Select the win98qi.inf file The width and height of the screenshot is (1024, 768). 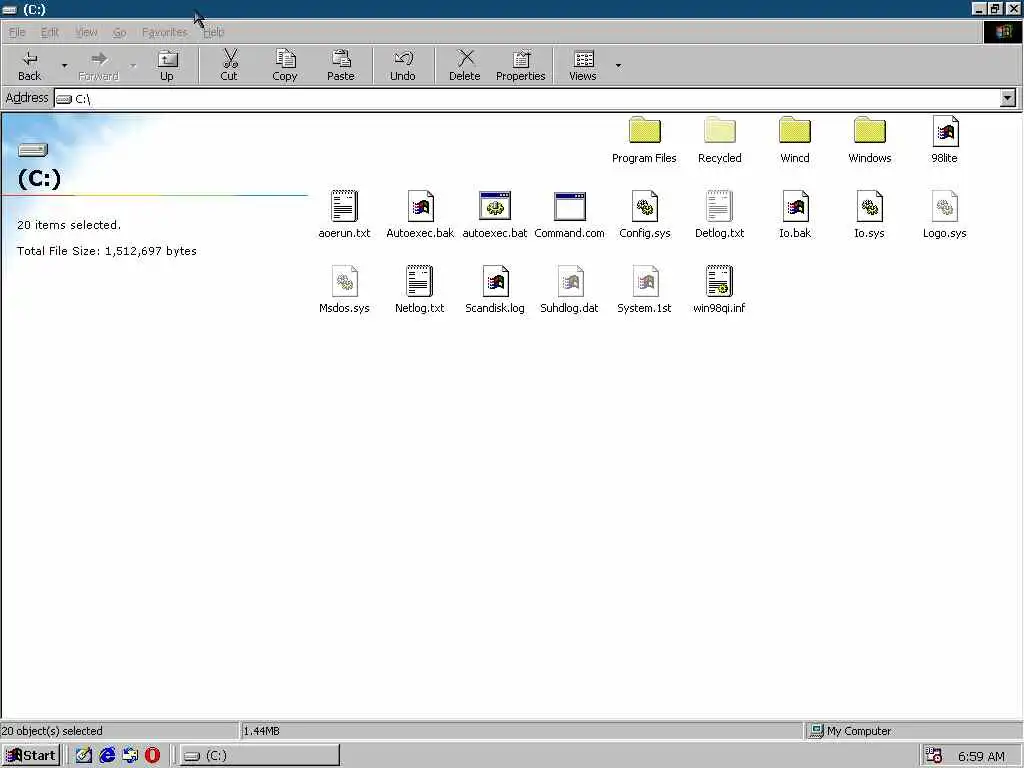pos(719,290)
